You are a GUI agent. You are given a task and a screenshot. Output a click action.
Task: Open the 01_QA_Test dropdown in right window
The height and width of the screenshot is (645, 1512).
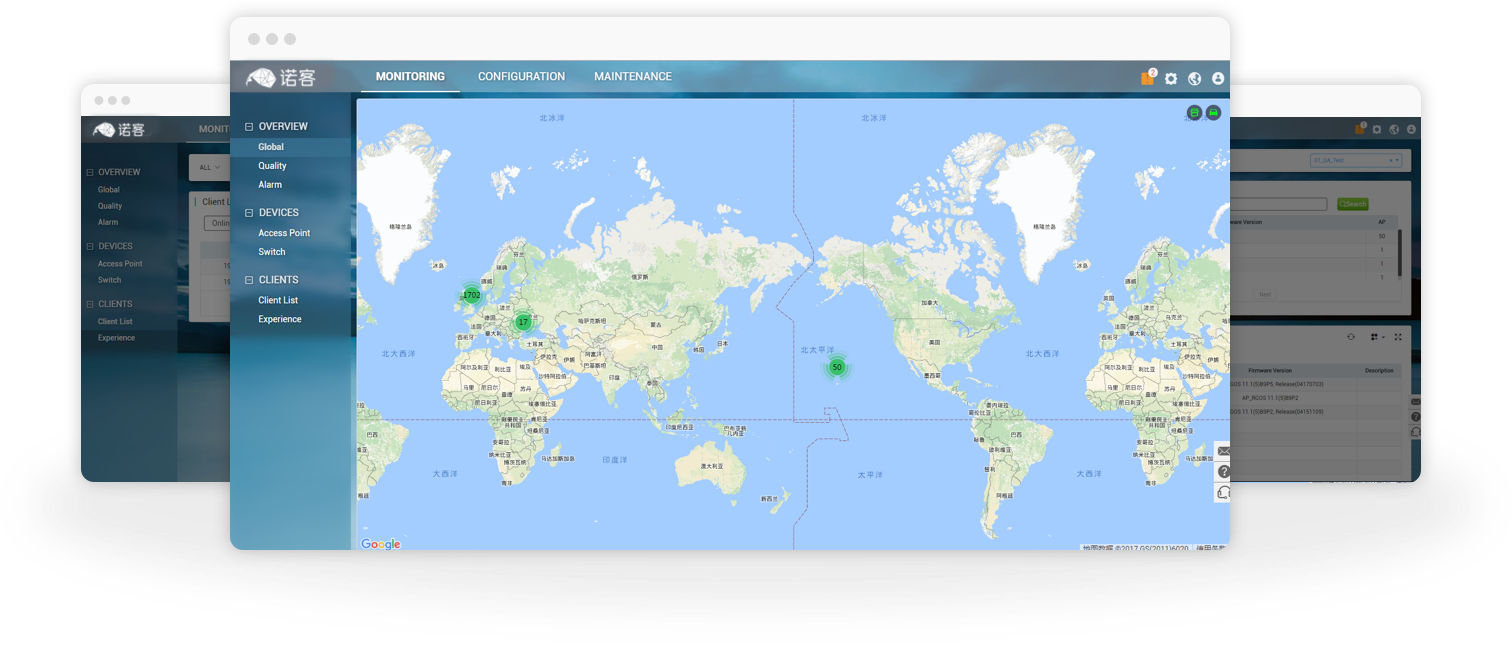tap(1355, 160)
